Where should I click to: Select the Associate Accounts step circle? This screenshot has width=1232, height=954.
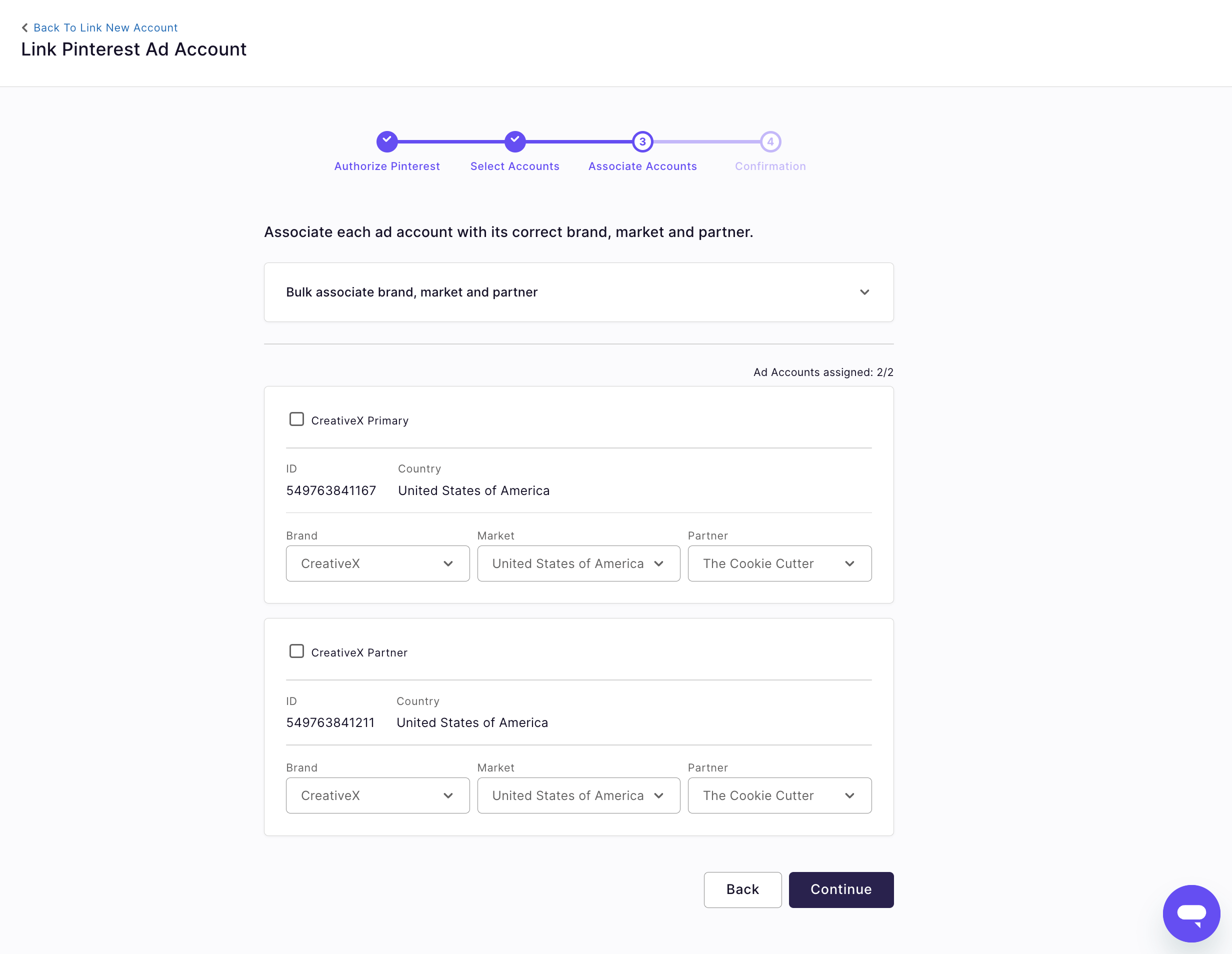(x=642, y=141)
